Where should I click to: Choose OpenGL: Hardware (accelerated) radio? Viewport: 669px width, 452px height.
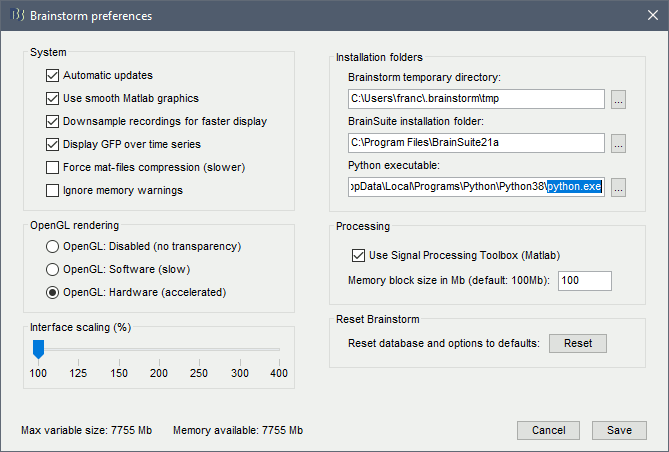point(52,292)
